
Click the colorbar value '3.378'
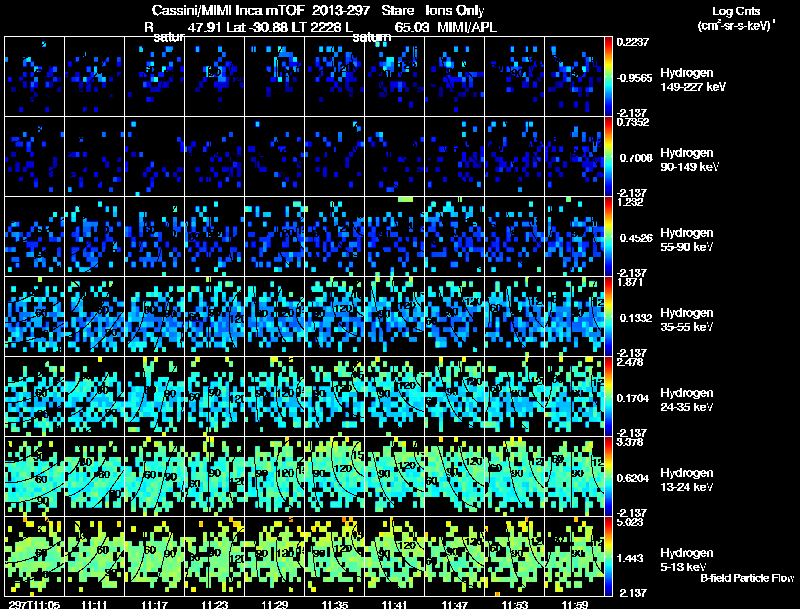tap(630, 442)
